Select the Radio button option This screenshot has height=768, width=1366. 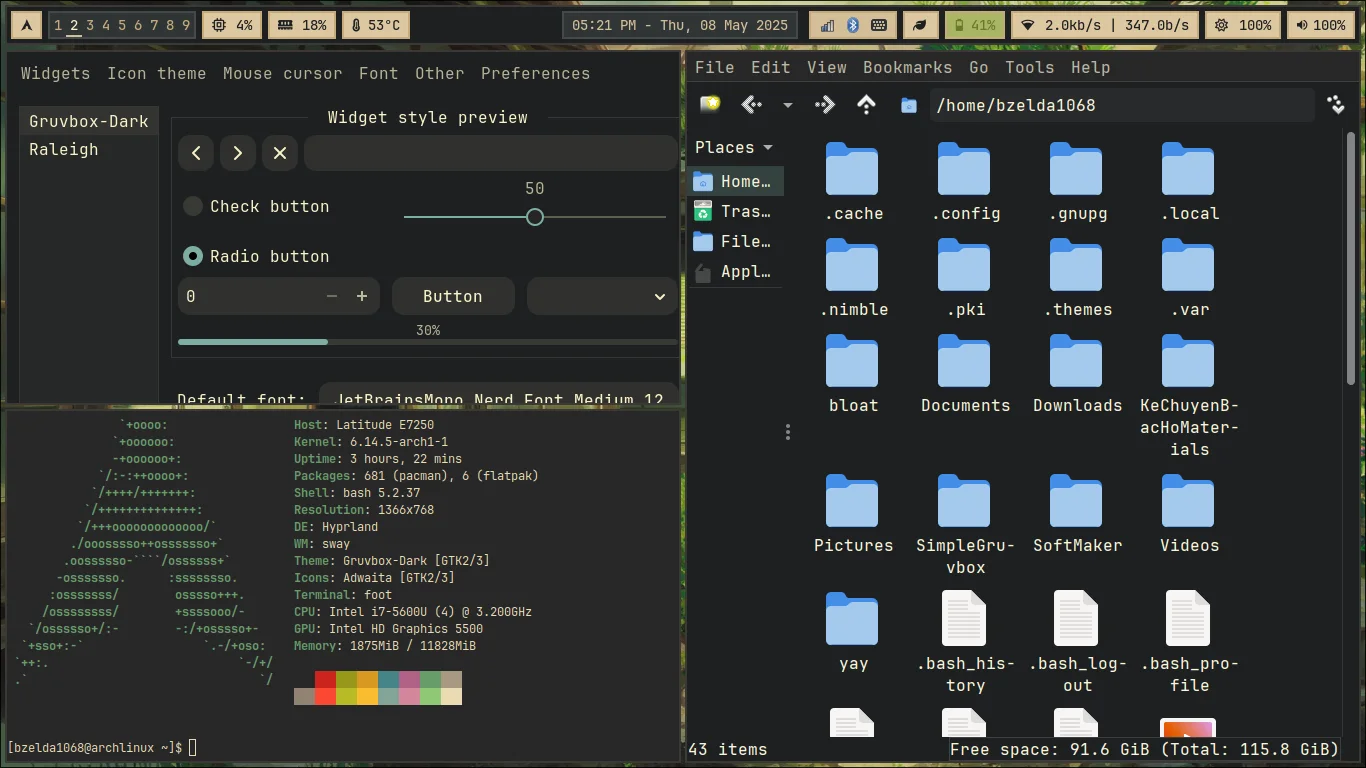pos(193,256)
